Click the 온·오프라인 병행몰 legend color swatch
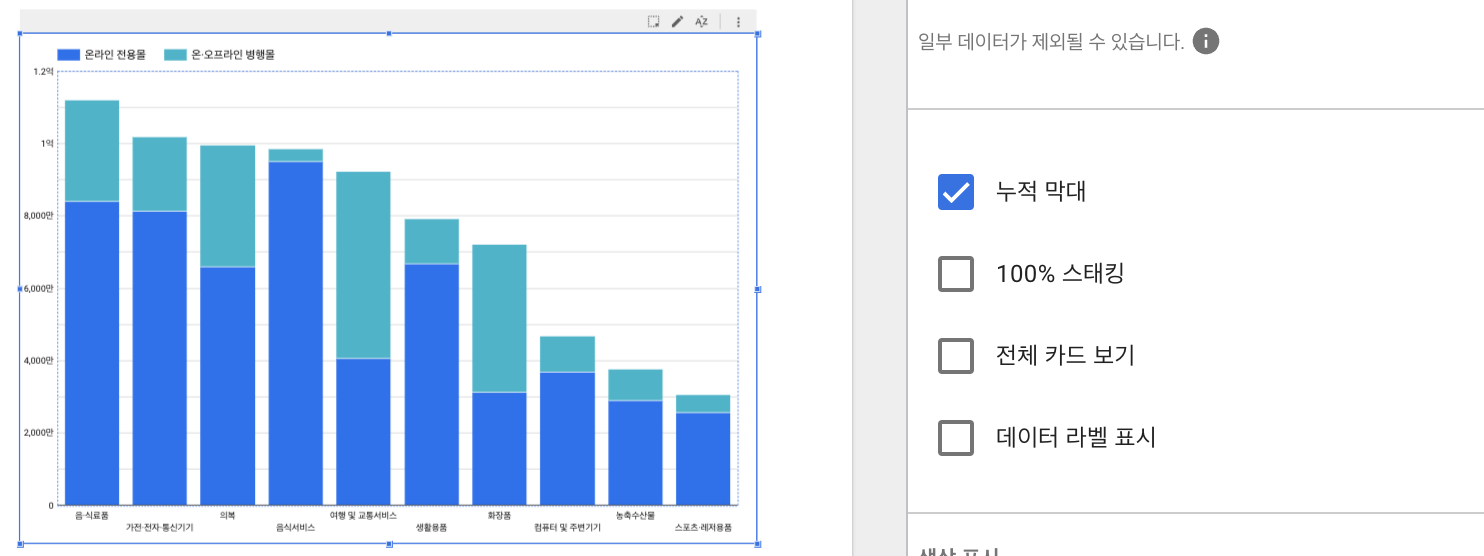The width and height of the screenshot is (1484, 556). 175,55
